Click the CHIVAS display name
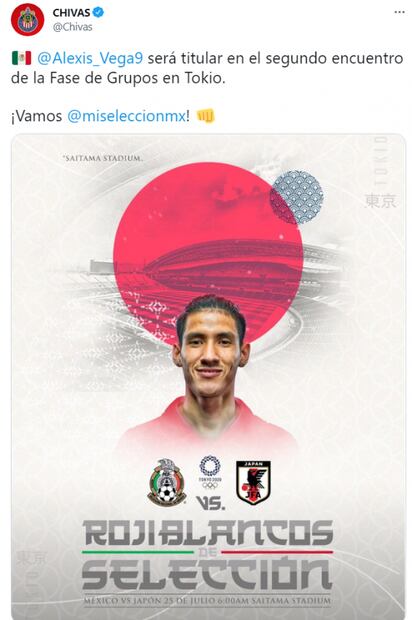 click(x=71, y=13)
